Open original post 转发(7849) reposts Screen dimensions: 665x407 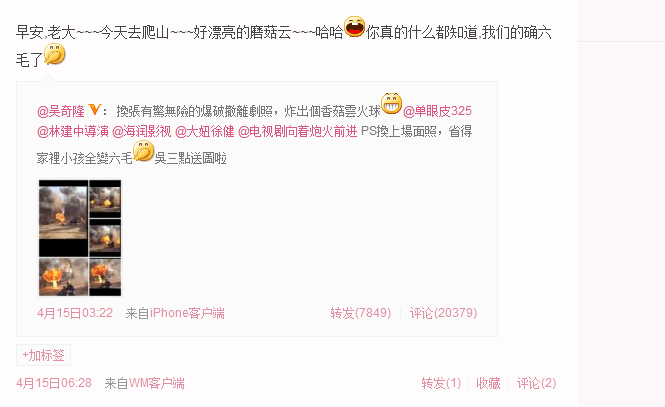point(361,313)
